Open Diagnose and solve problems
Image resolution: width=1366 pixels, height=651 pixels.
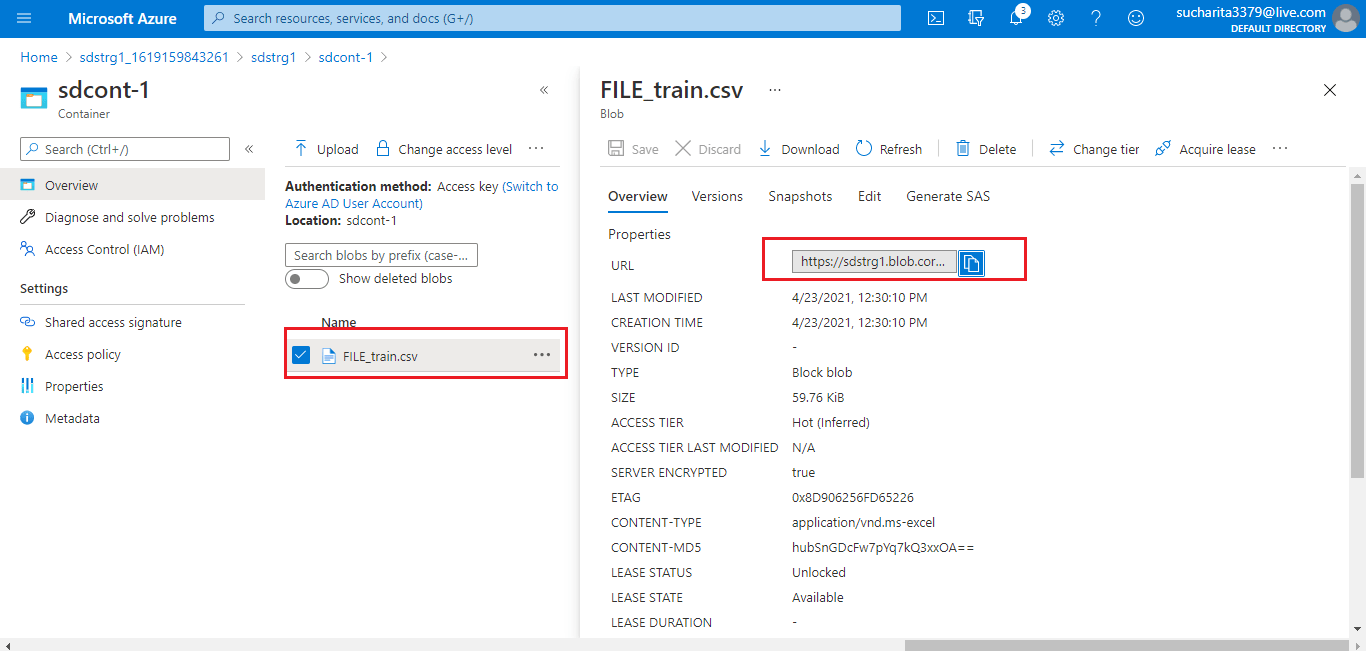point(132,217)
